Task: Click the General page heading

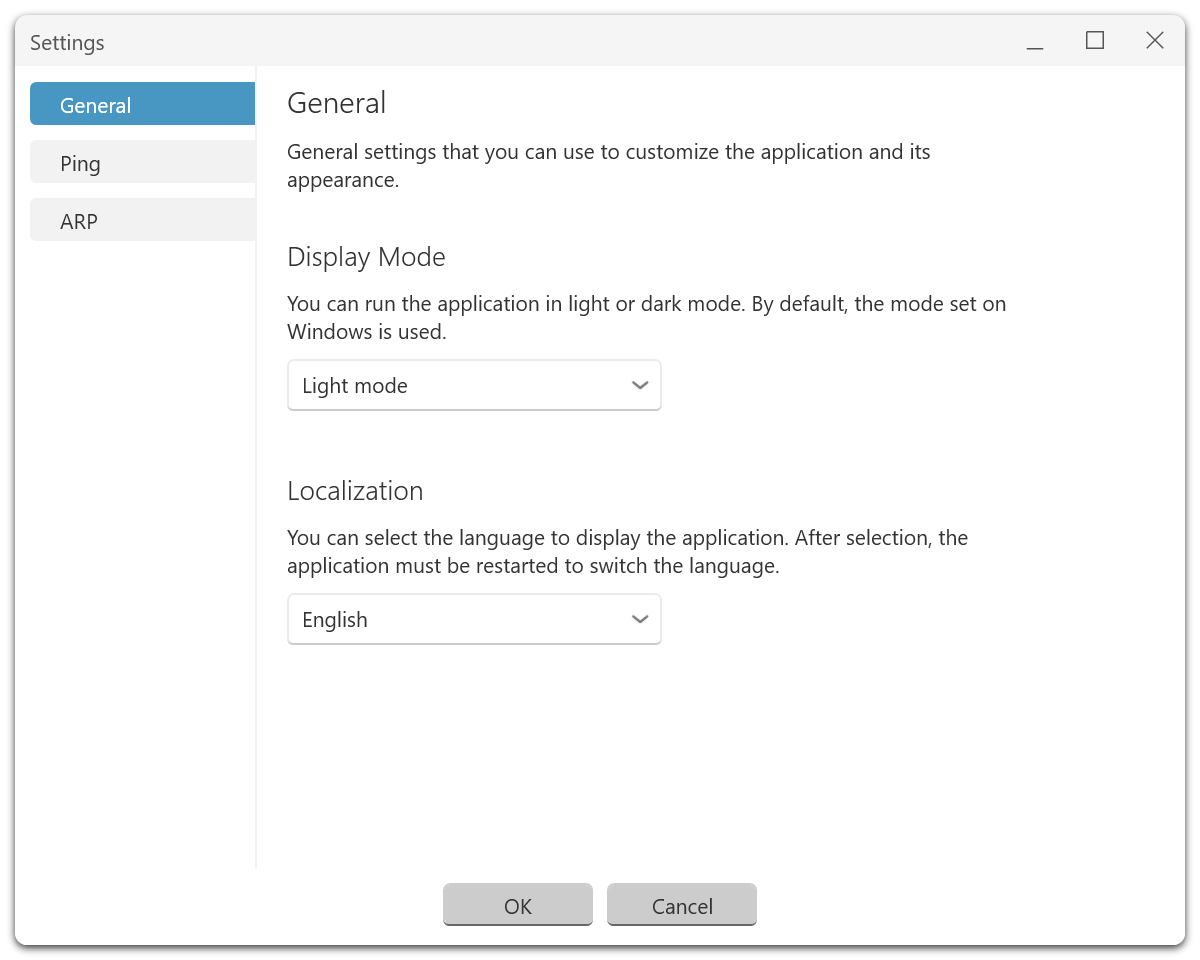Action: pyautogui.click(x=337, y=103)
